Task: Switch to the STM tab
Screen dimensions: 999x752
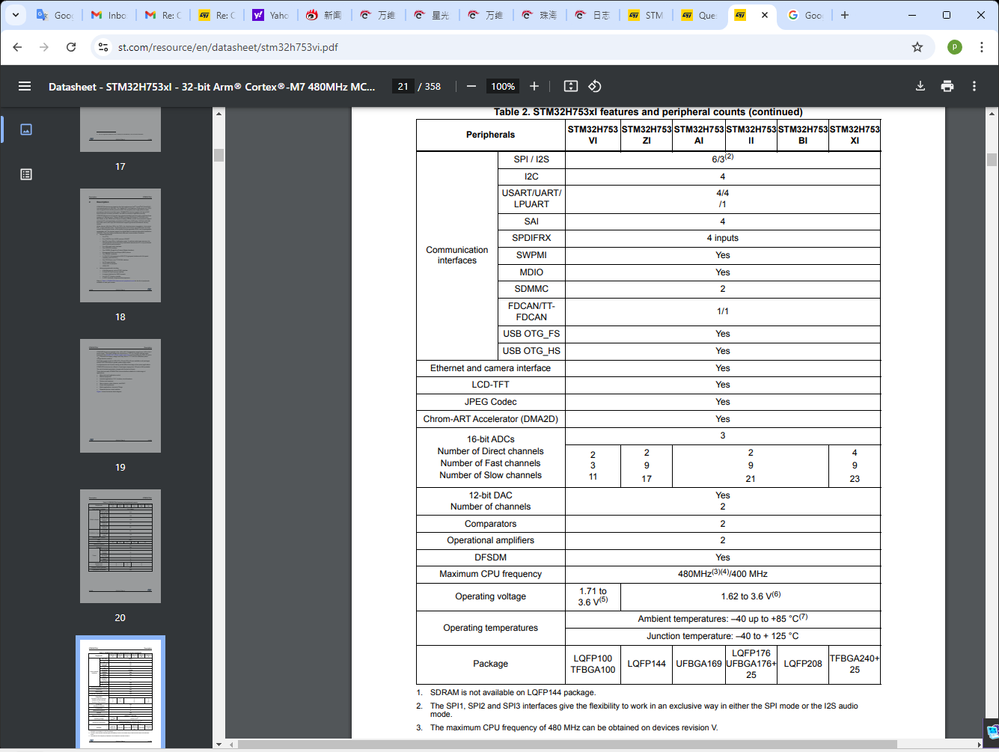Action: pos(646,15)
